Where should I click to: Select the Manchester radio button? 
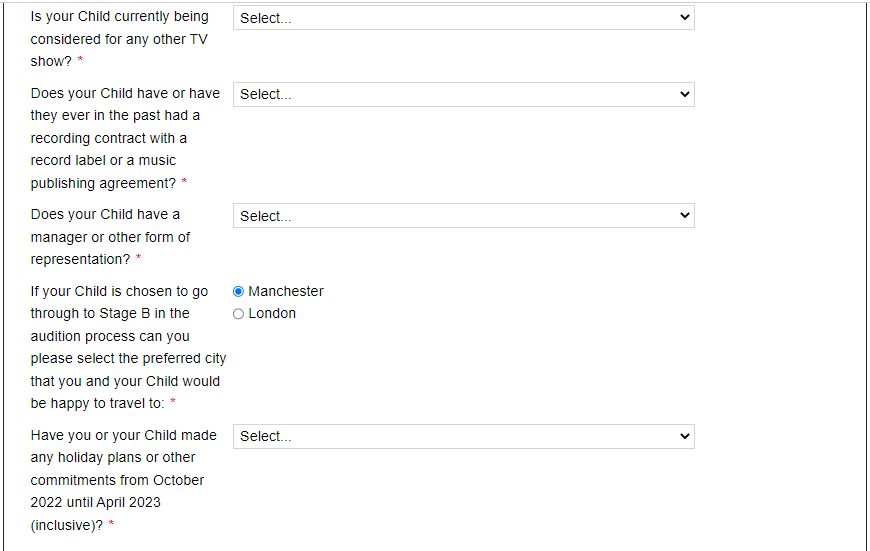coord(239,292)
